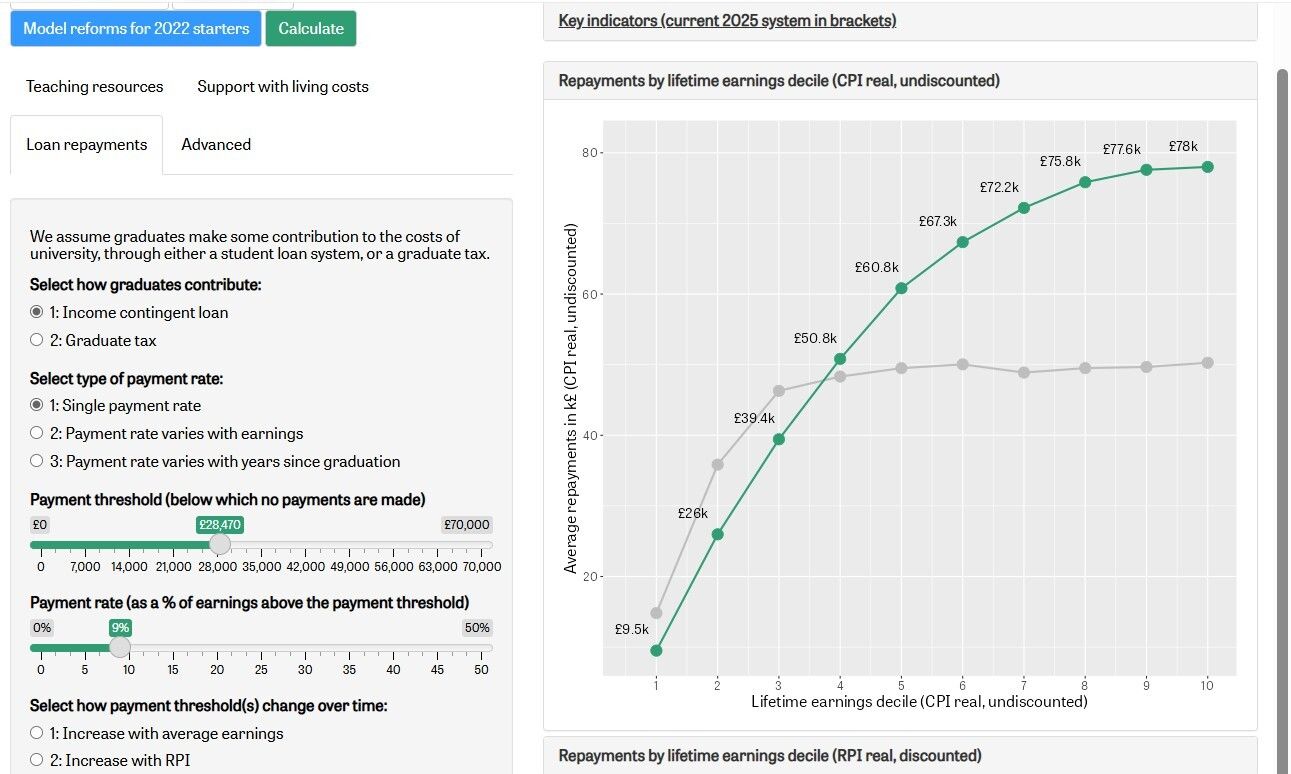Open the Advanced tab
This screenshot has width=1291, height=774.
click(216, 144)
